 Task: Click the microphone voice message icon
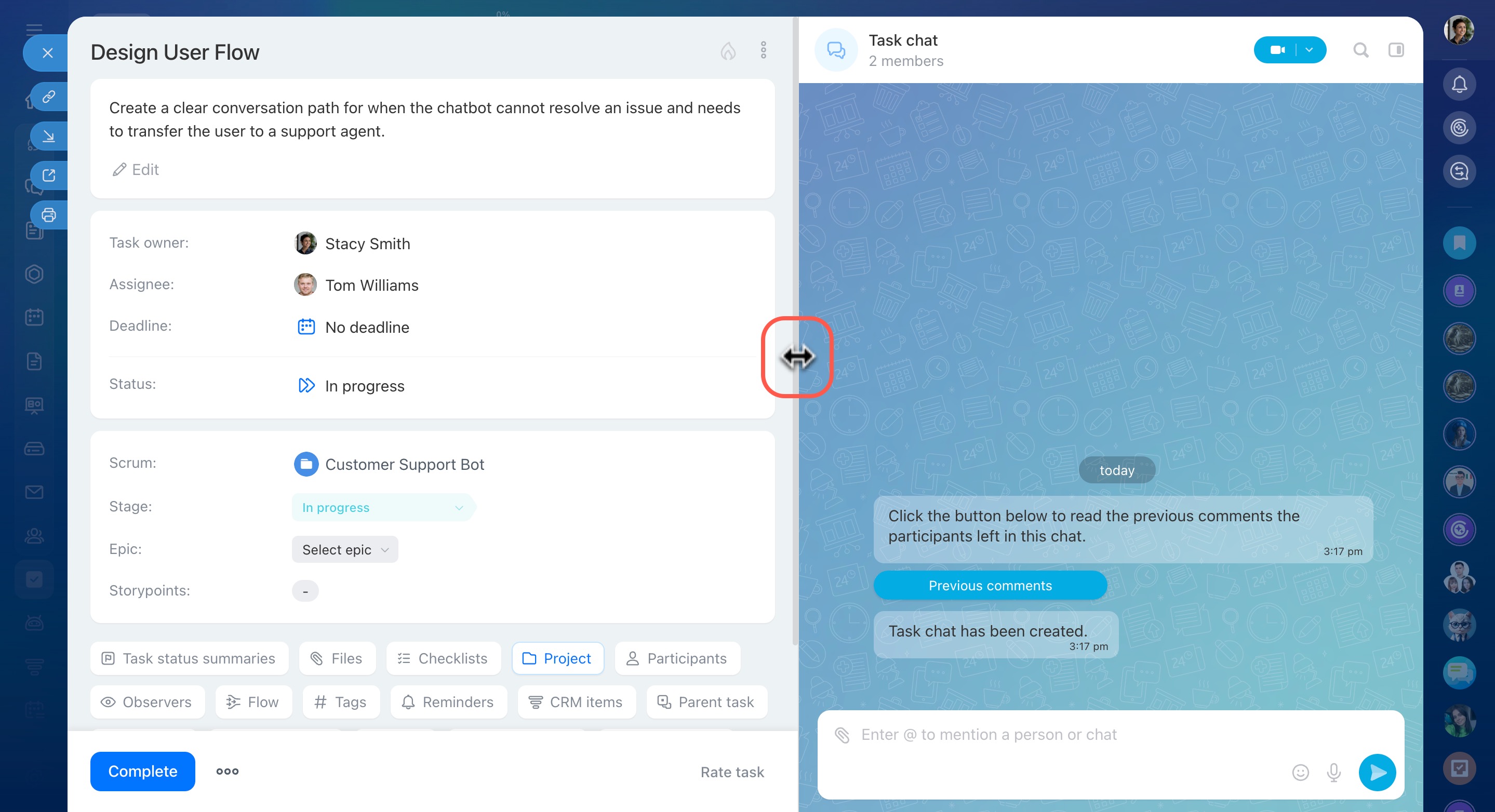click(x=1333, y=772)
